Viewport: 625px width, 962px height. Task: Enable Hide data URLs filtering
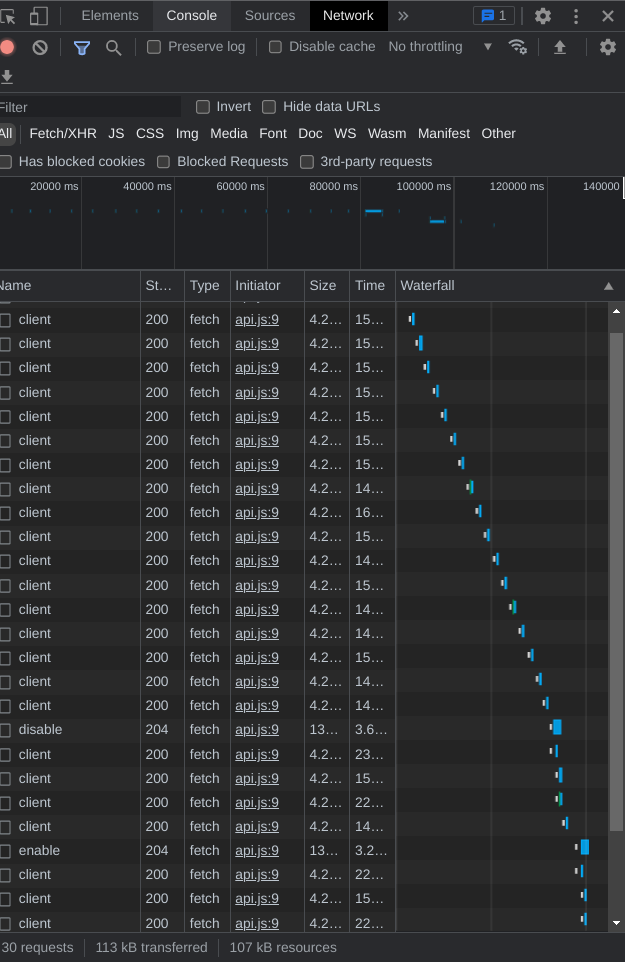coord(269,107)
